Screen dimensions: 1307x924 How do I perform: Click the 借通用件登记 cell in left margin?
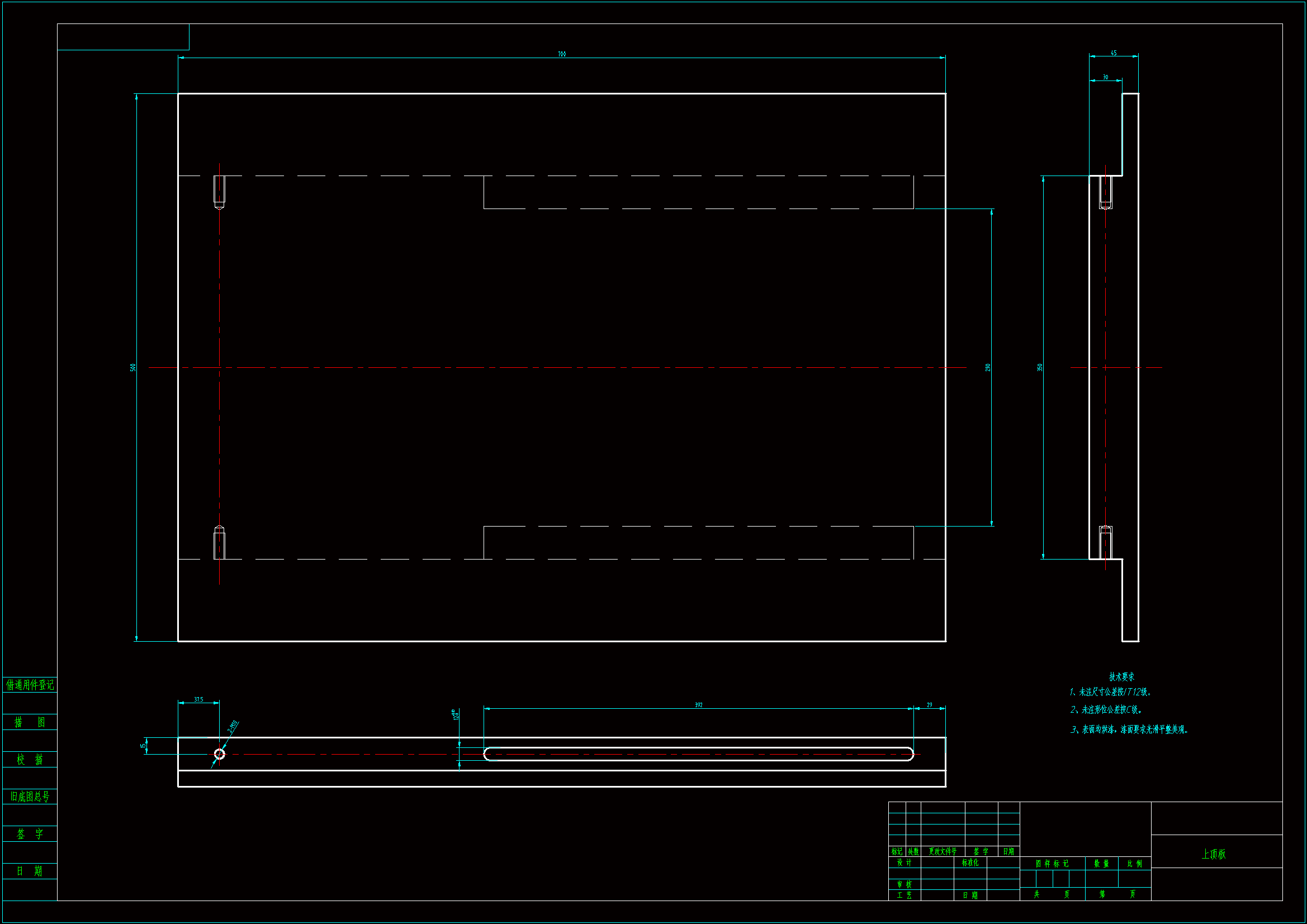30,685
